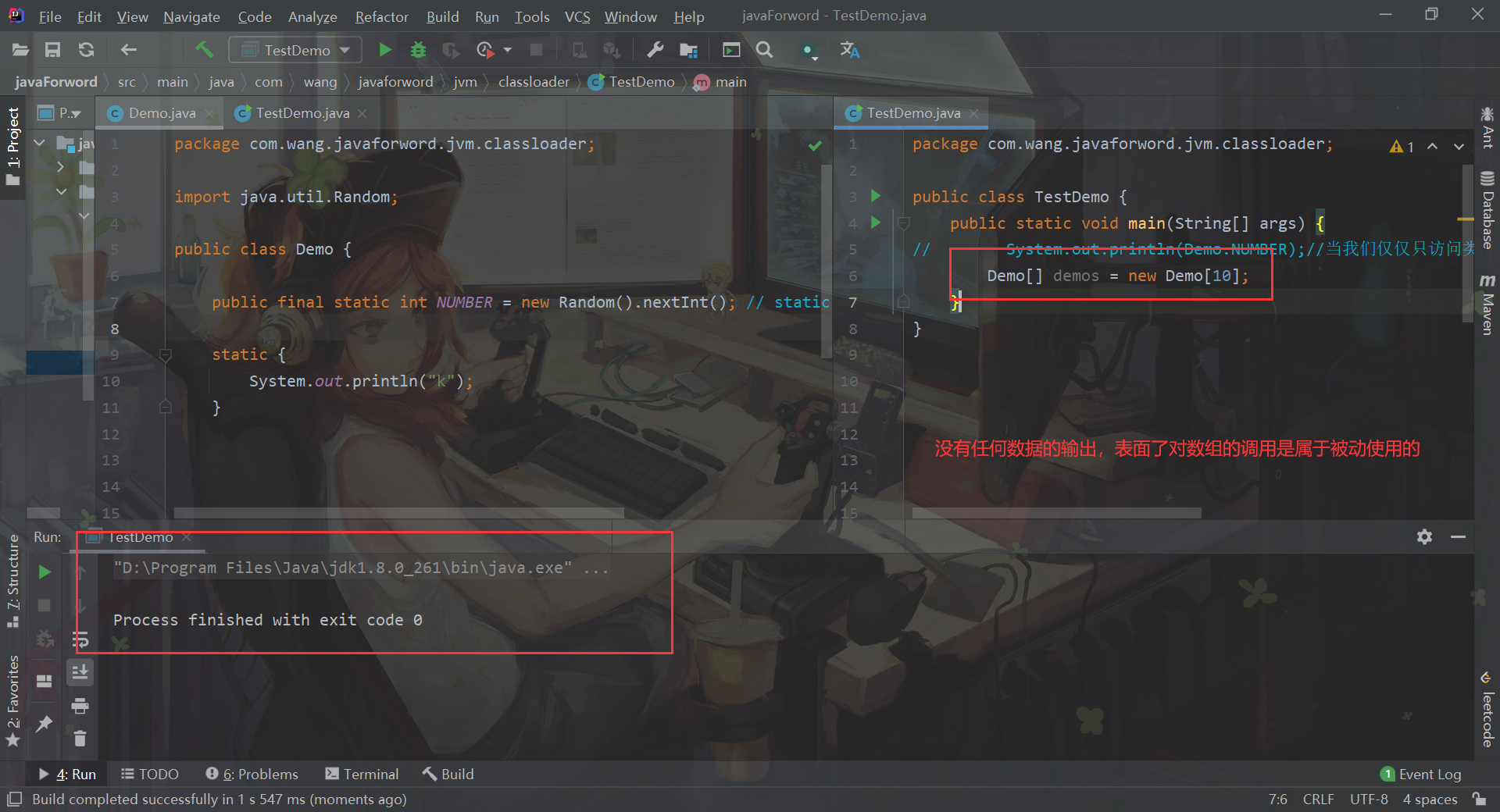This screenshot has height=812, width=1500.
Task: Click the Save All toolbar icon
Action: [52, 50]
